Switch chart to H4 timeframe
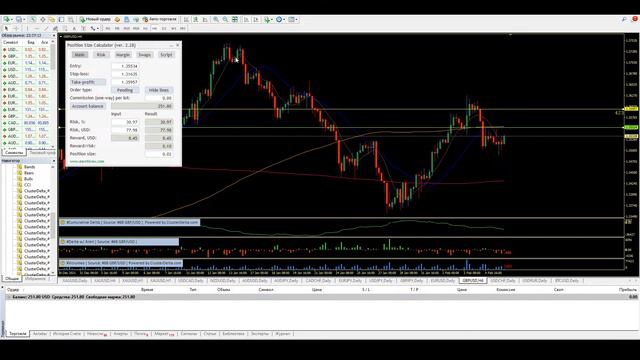This screenshot has width=640, height=360. click(155, 28)
